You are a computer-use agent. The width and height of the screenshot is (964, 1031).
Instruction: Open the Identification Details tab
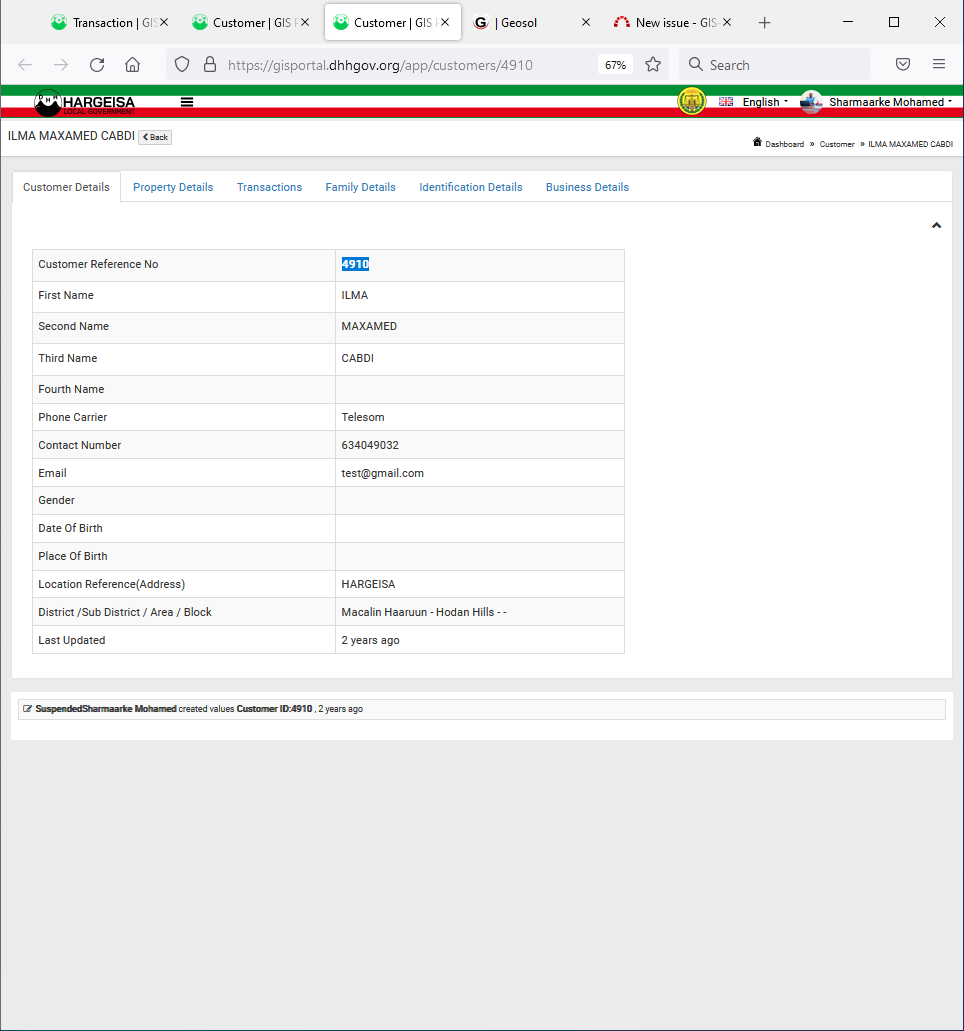pos(471,187)
